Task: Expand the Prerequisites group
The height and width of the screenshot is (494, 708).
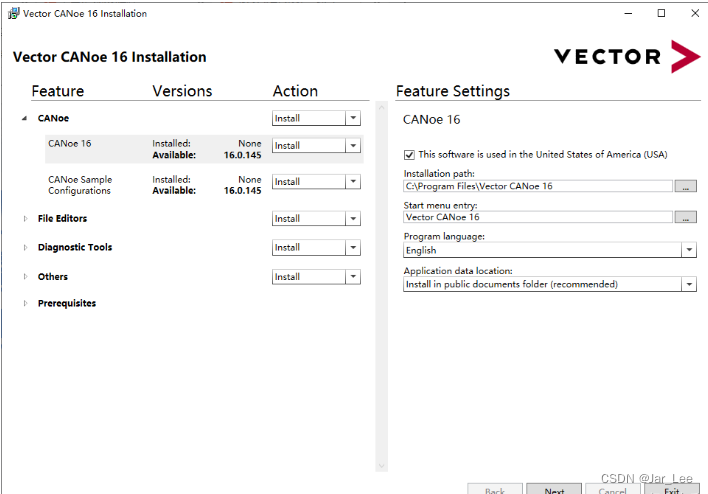Action: pos(25,303)
